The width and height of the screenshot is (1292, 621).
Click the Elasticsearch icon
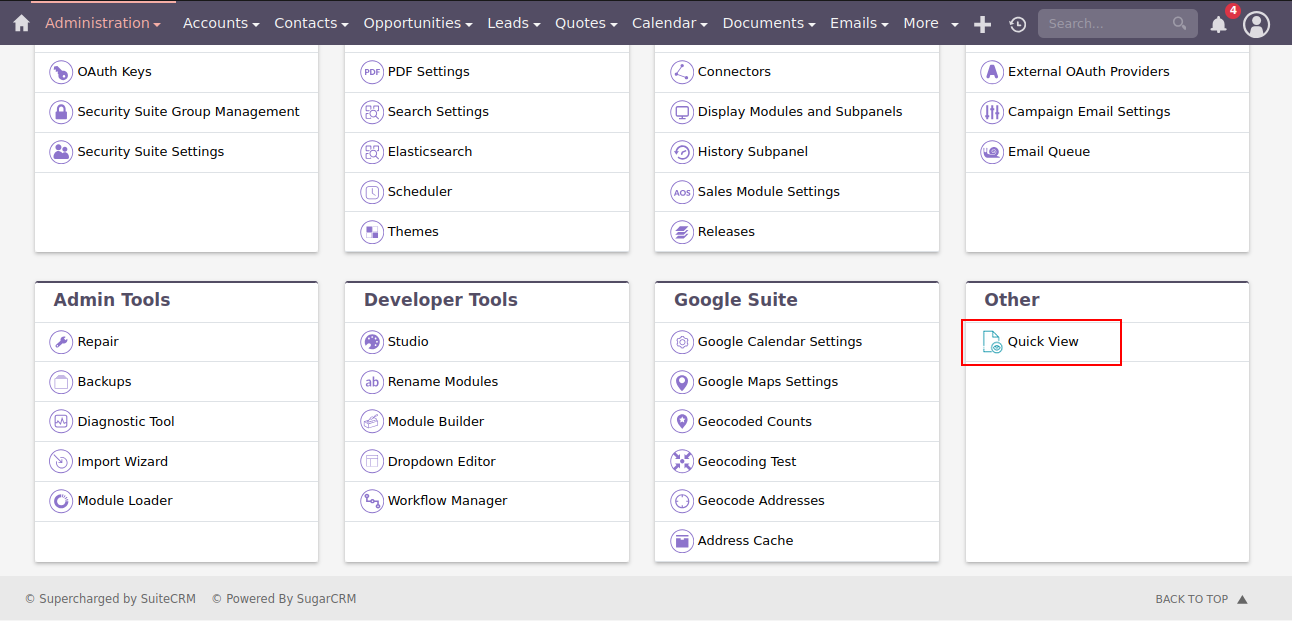(x=372, y=152)
